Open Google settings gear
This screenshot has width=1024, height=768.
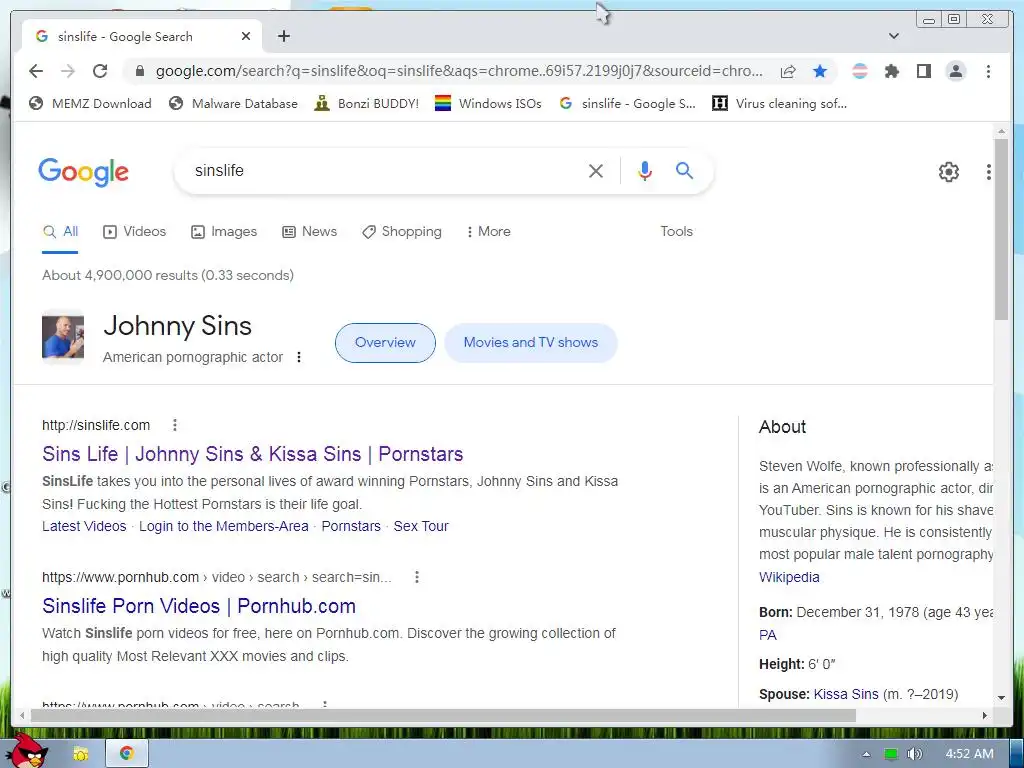click(x=948, y=172)
